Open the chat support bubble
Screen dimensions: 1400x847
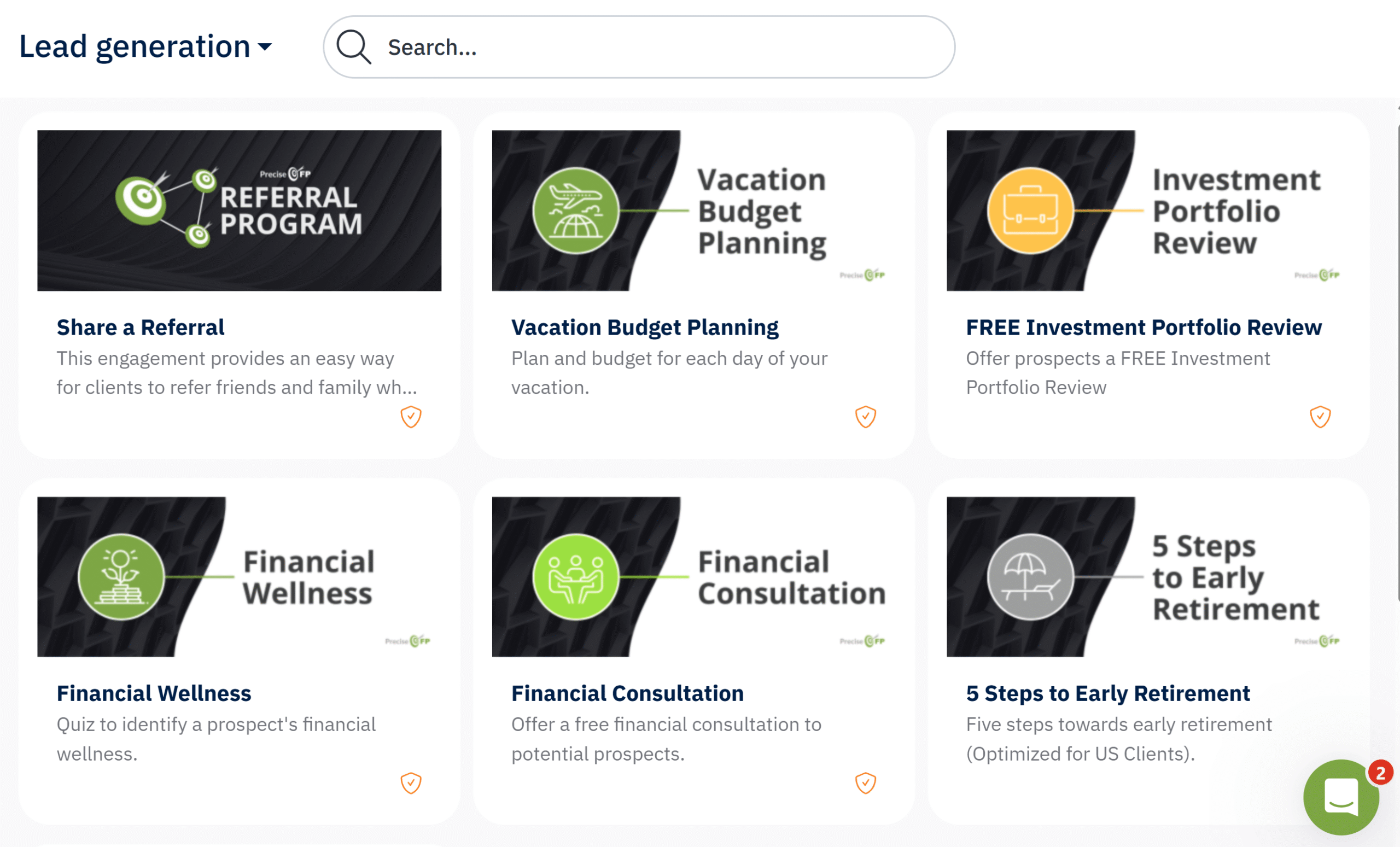click(x=1340, y=797)
